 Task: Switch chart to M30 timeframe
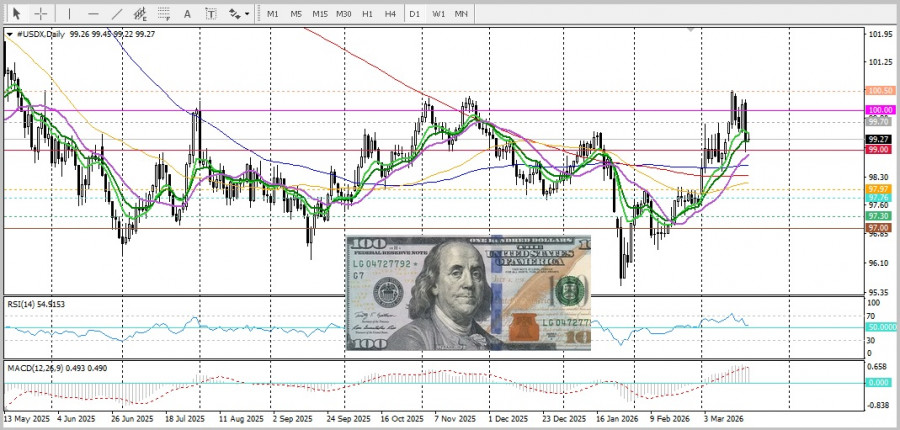click(344, 13)
